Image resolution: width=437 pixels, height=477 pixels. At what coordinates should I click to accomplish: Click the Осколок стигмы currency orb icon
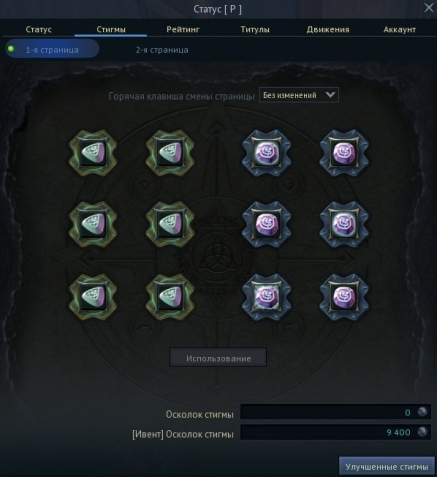point(422,412)
